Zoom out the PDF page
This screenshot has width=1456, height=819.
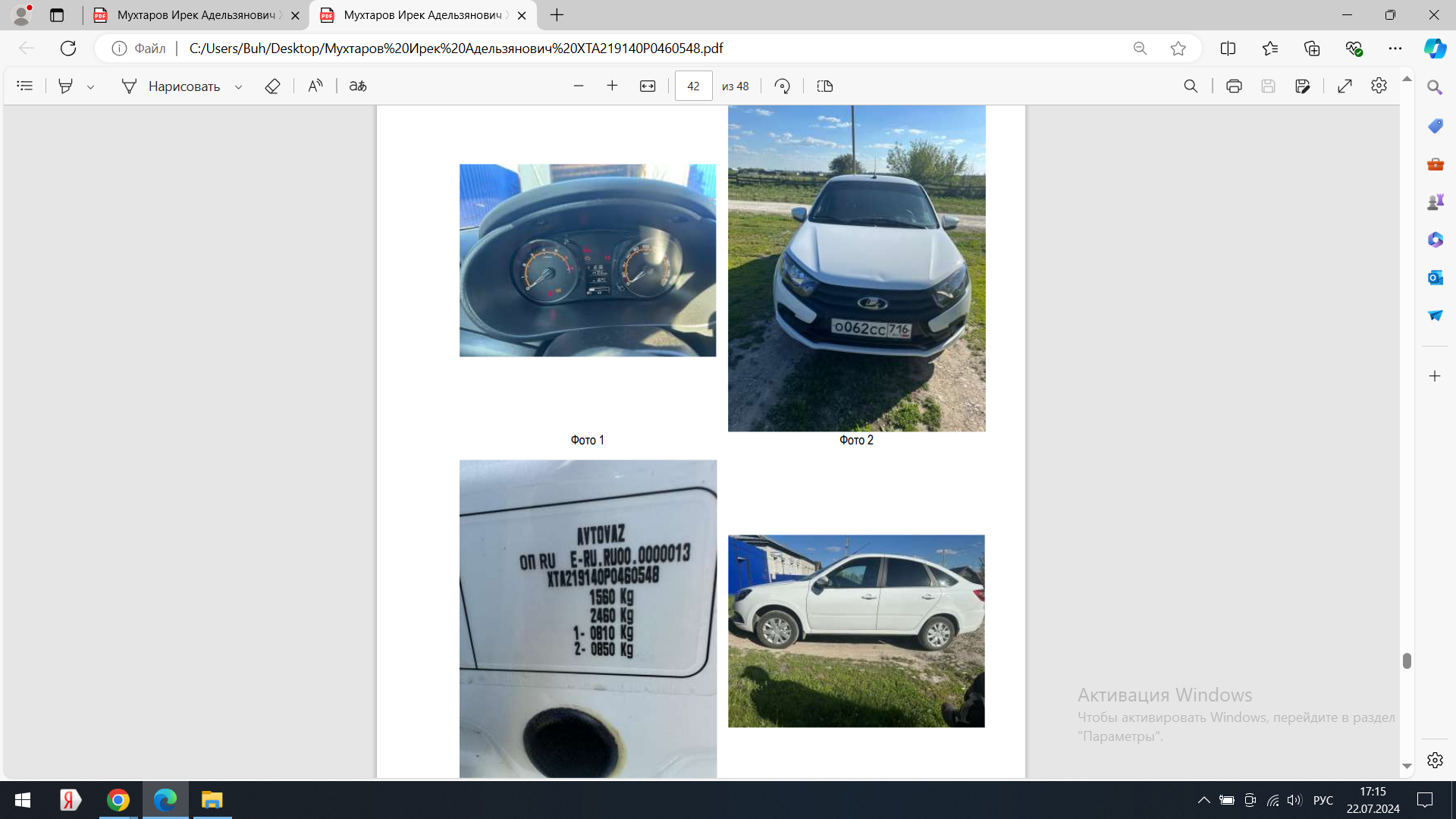click(x=579, y=86)
